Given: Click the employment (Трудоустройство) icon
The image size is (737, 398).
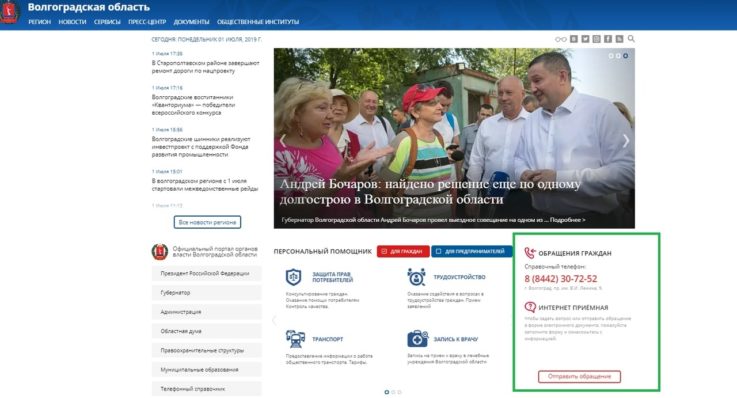Looking at the screenshot, I should 416,277.
